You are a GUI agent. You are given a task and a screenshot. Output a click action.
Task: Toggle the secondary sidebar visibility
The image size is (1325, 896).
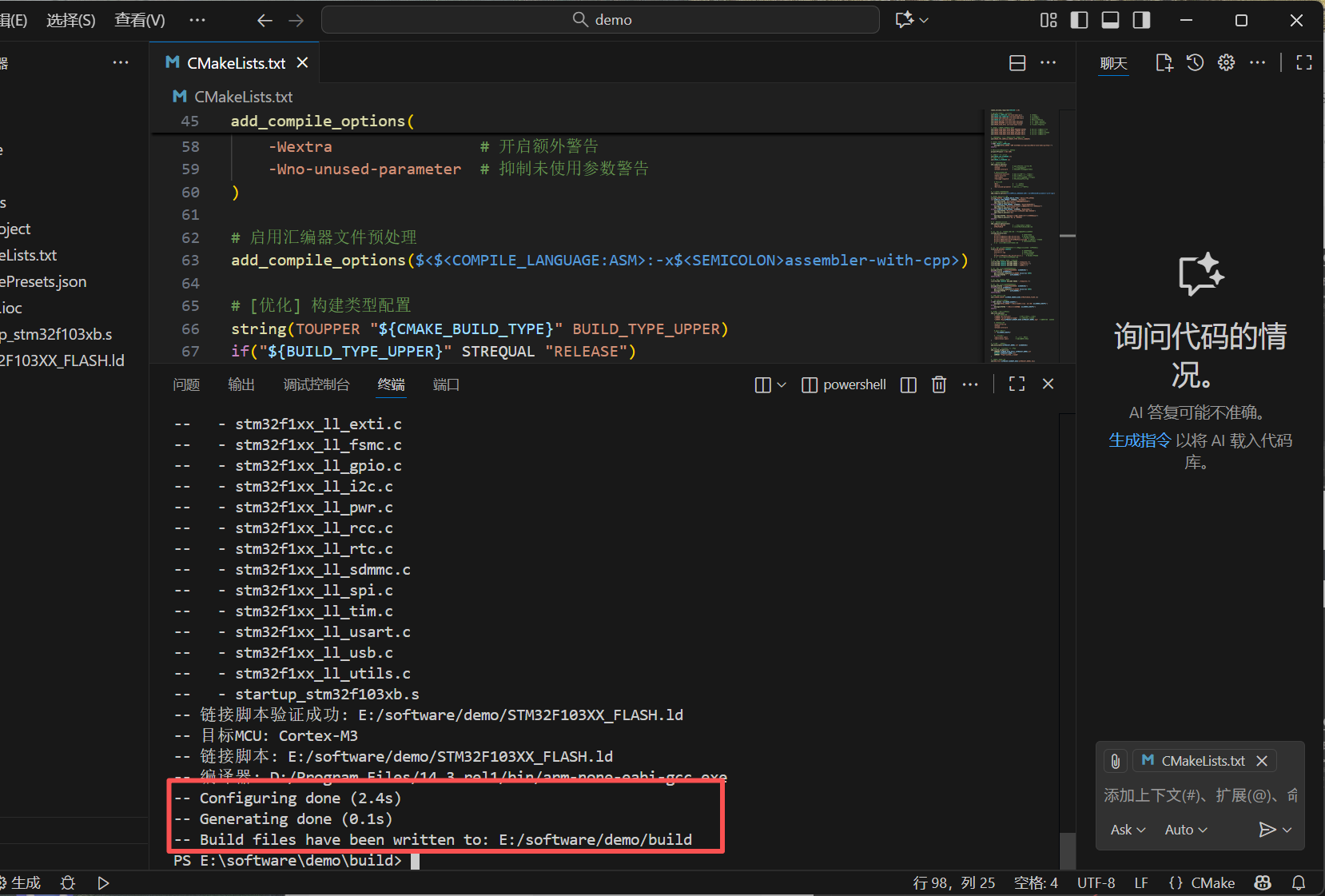(x=1140, y=20)
